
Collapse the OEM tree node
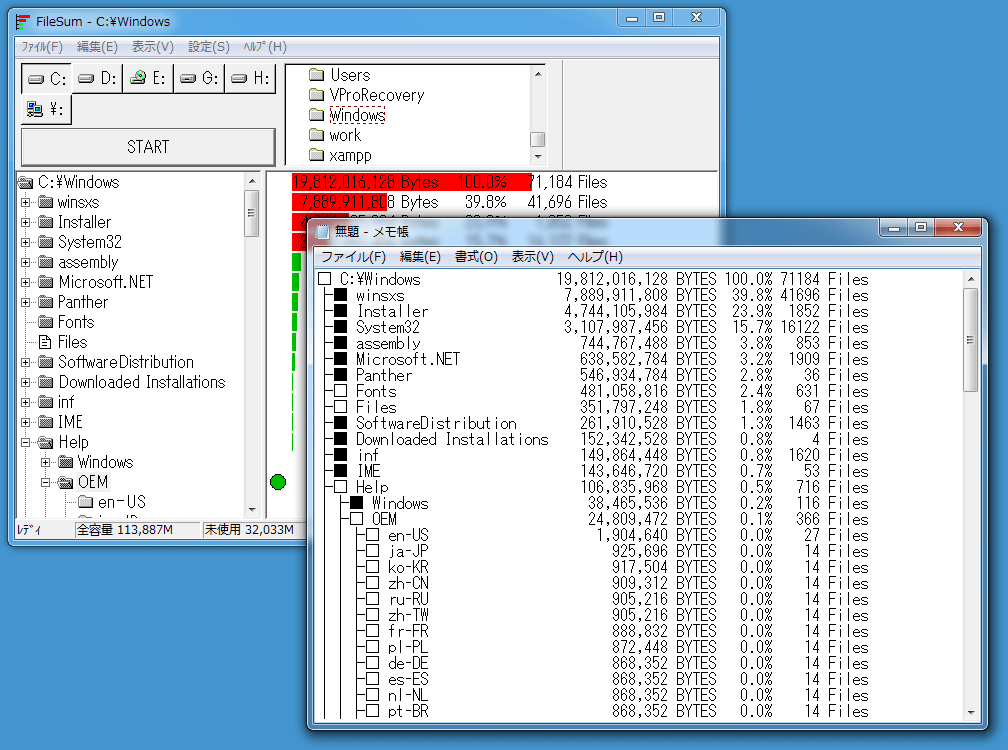[x=46, y=482]
